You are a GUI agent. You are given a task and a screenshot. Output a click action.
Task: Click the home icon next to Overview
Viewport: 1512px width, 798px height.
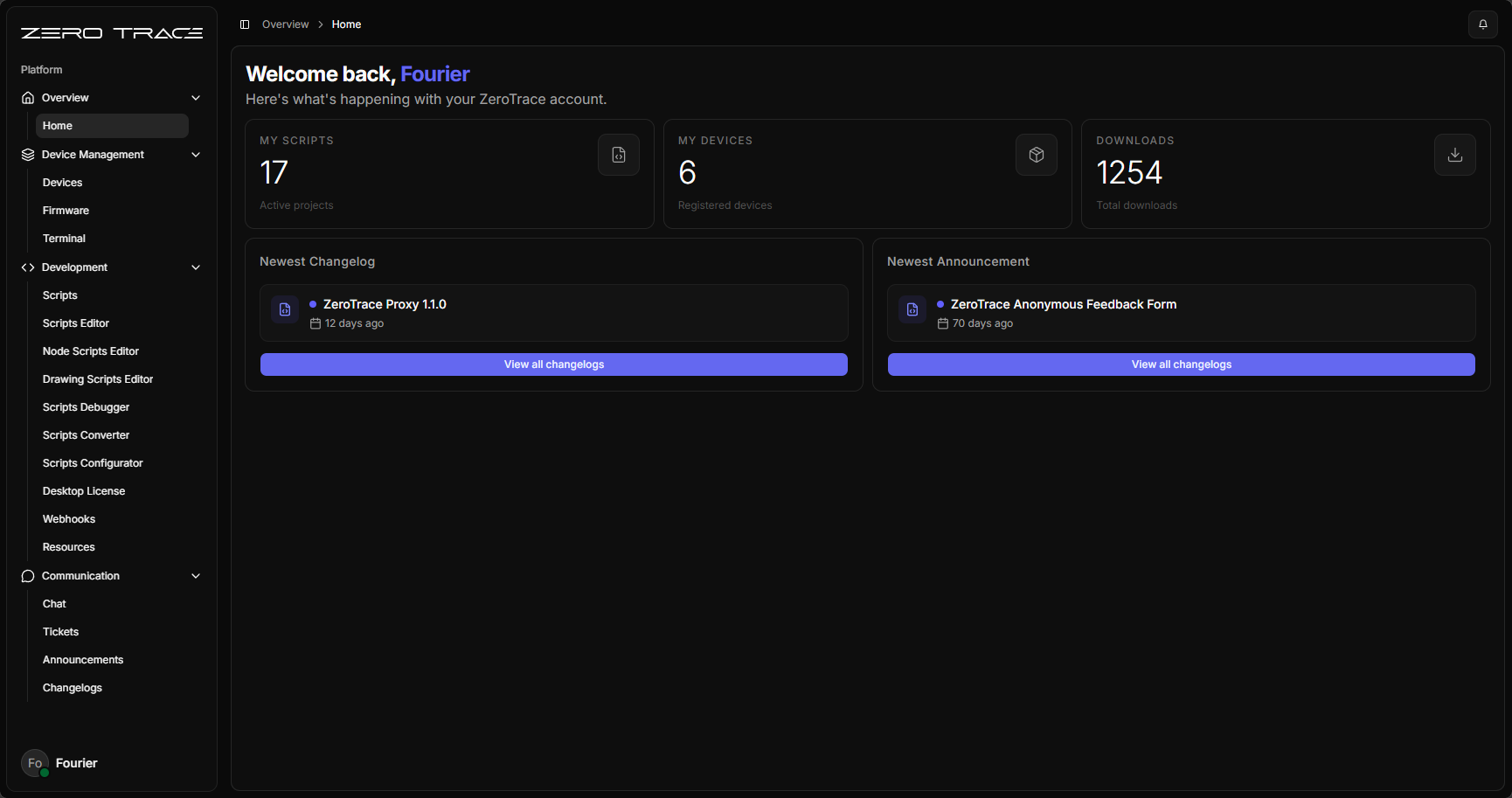point(27,97)
